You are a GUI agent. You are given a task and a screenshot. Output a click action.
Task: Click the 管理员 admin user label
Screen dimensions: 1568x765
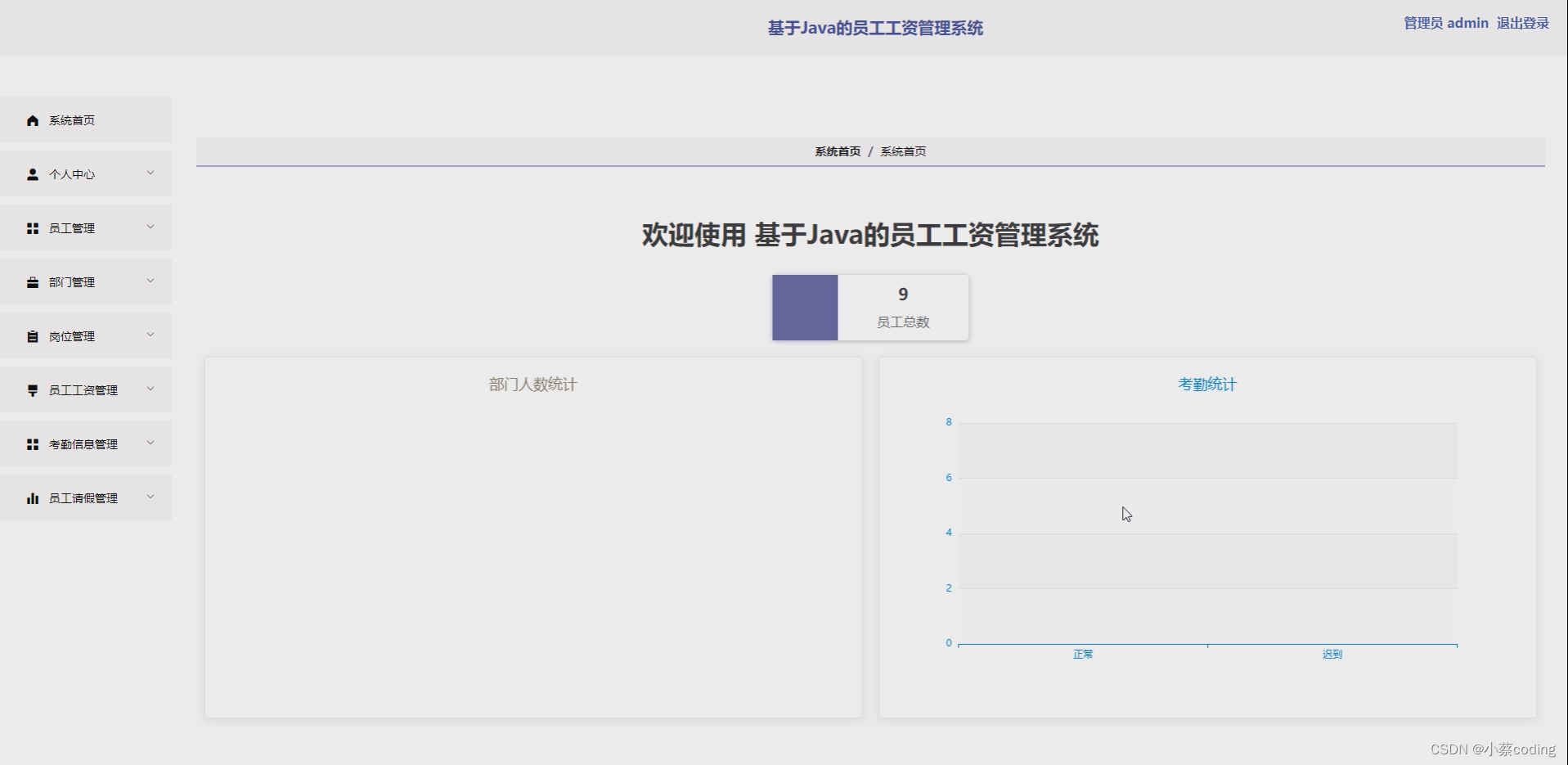(1446, 23)
